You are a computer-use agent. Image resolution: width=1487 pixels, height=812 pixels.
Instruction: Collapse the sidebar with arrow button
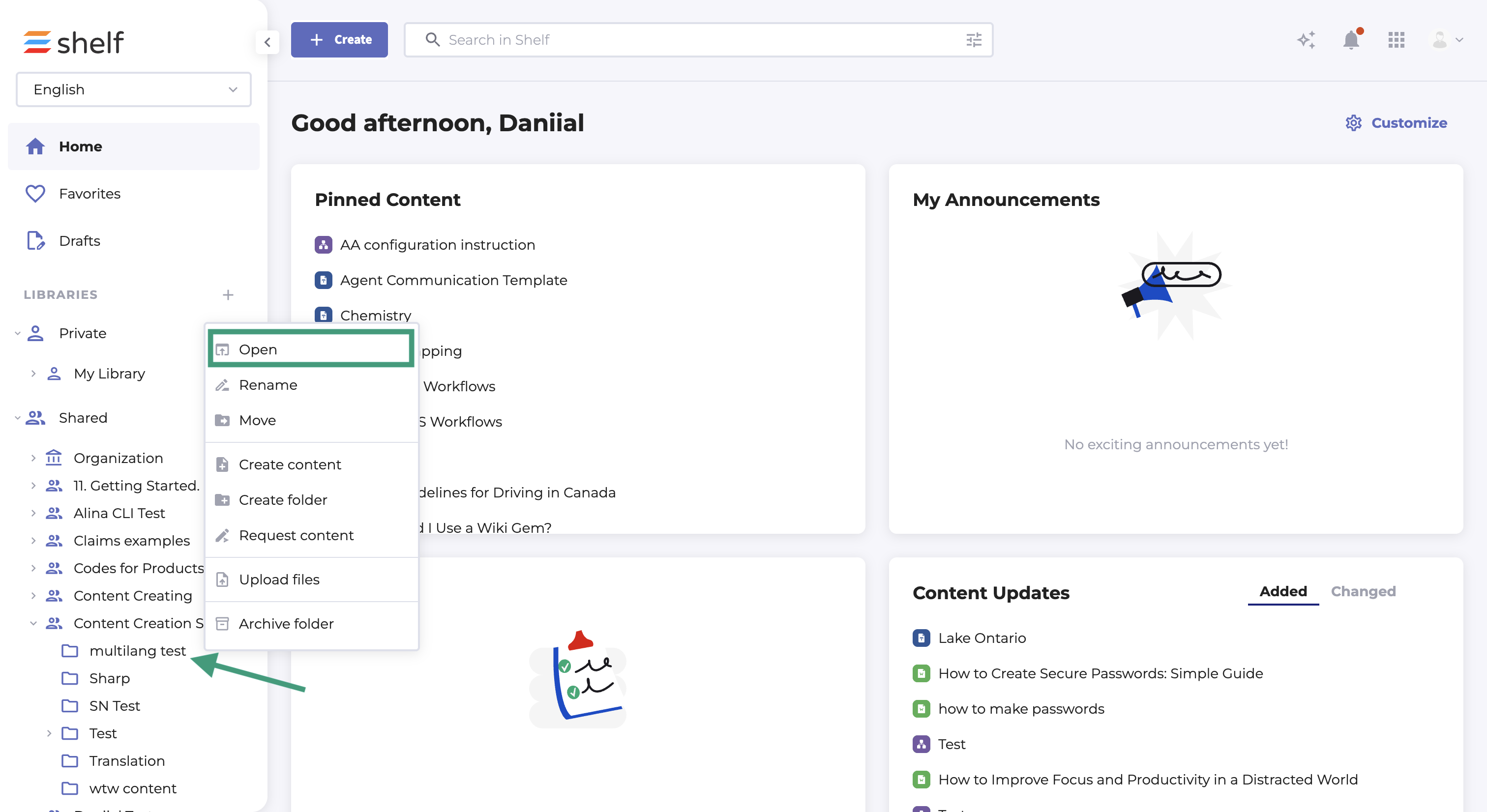[268, 42]
